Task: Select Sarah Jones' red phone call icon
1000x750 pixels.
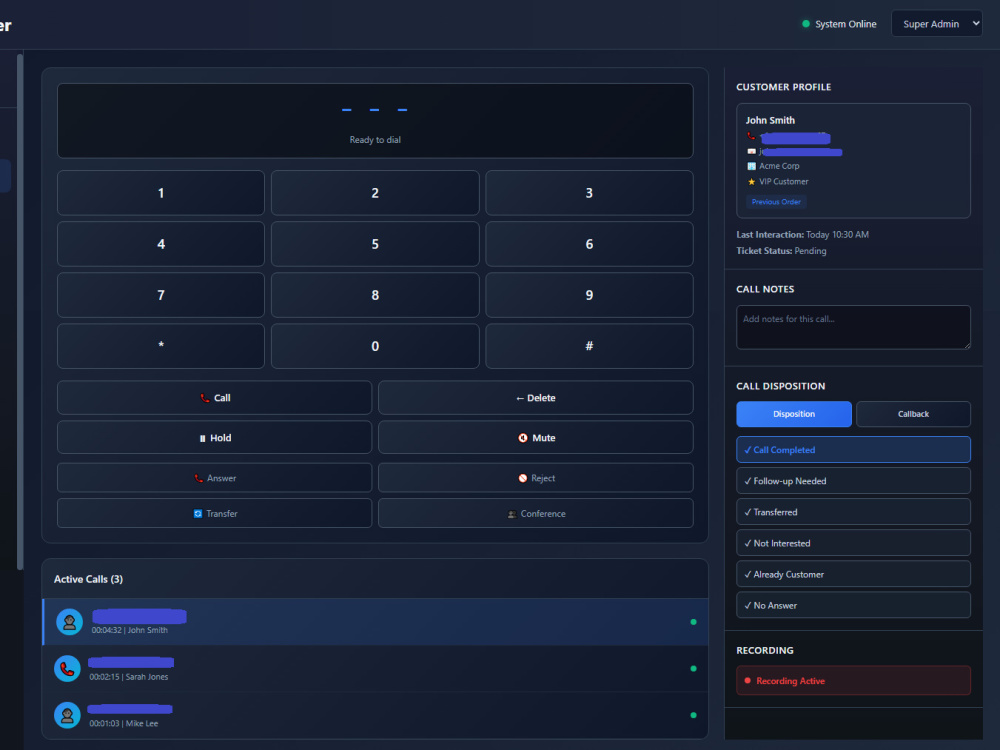Action: pyautogui.click(x=67, y=669)
